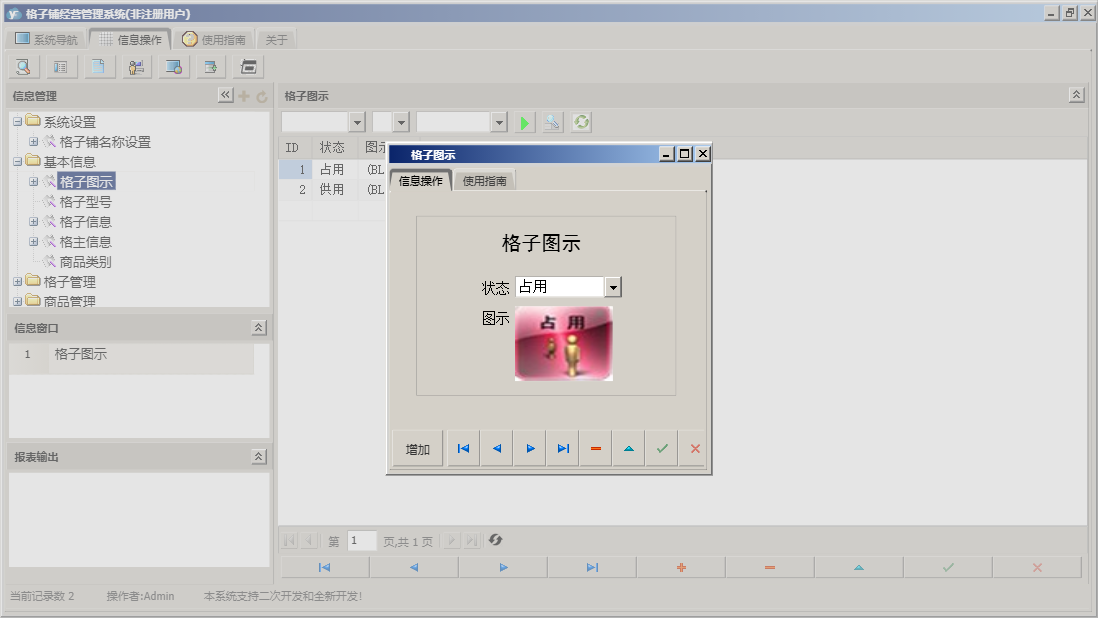Viewport: 1098px width, 618px height.
Task: Click the page number input field at bottom
Action: [361, 540]
